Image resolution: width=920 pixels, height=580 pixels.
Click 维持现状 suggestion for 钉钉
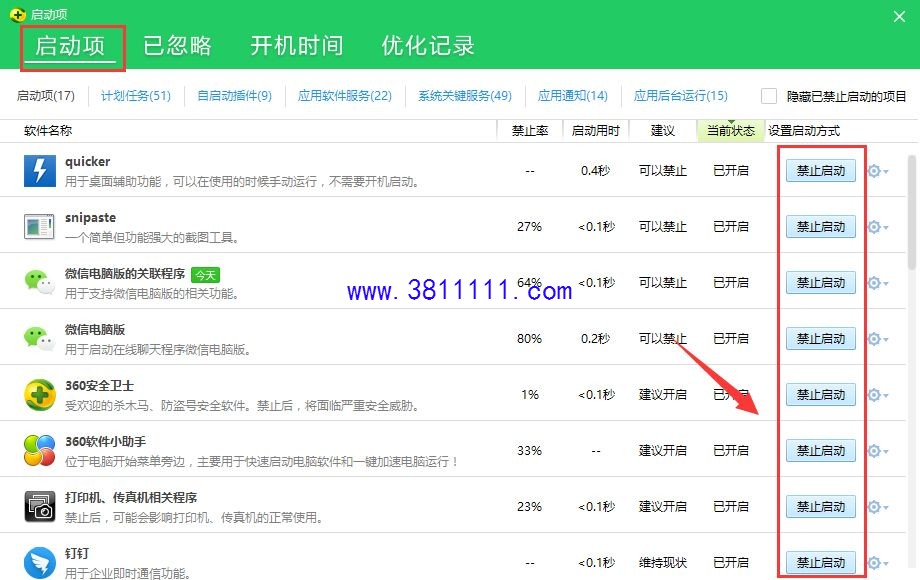tap(662, 562)
